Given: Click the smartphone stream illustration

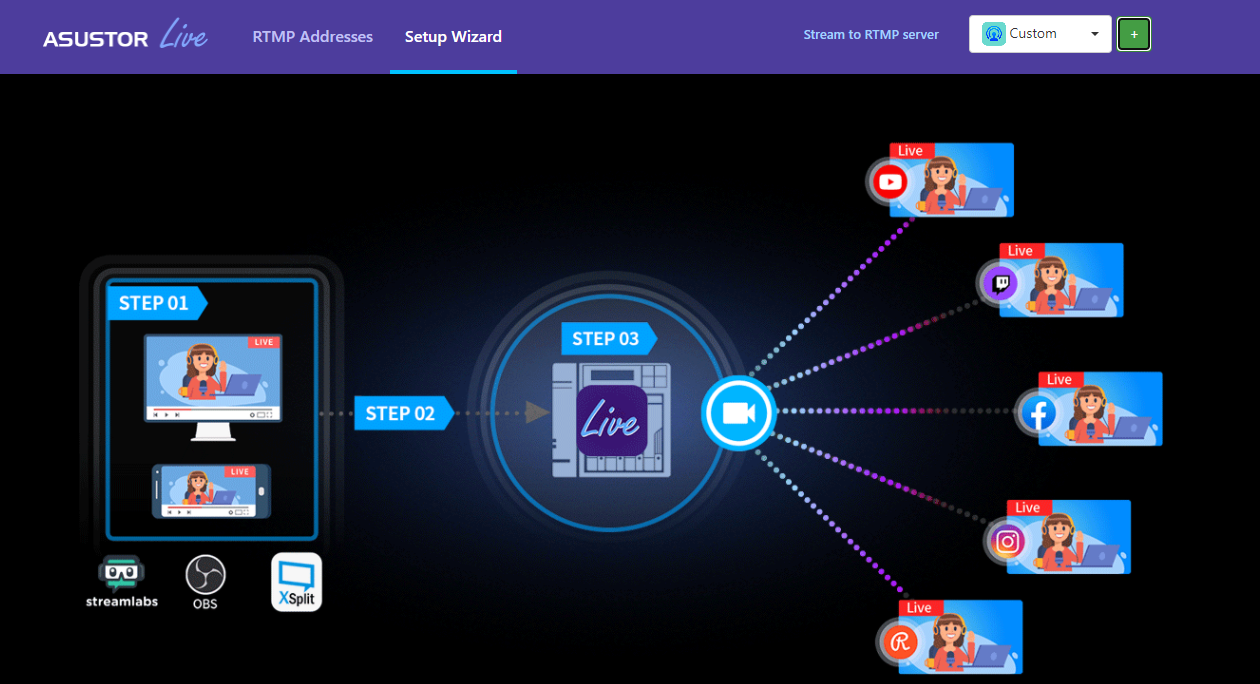Looking at the screenshot, I should click(x=211, y=491).
